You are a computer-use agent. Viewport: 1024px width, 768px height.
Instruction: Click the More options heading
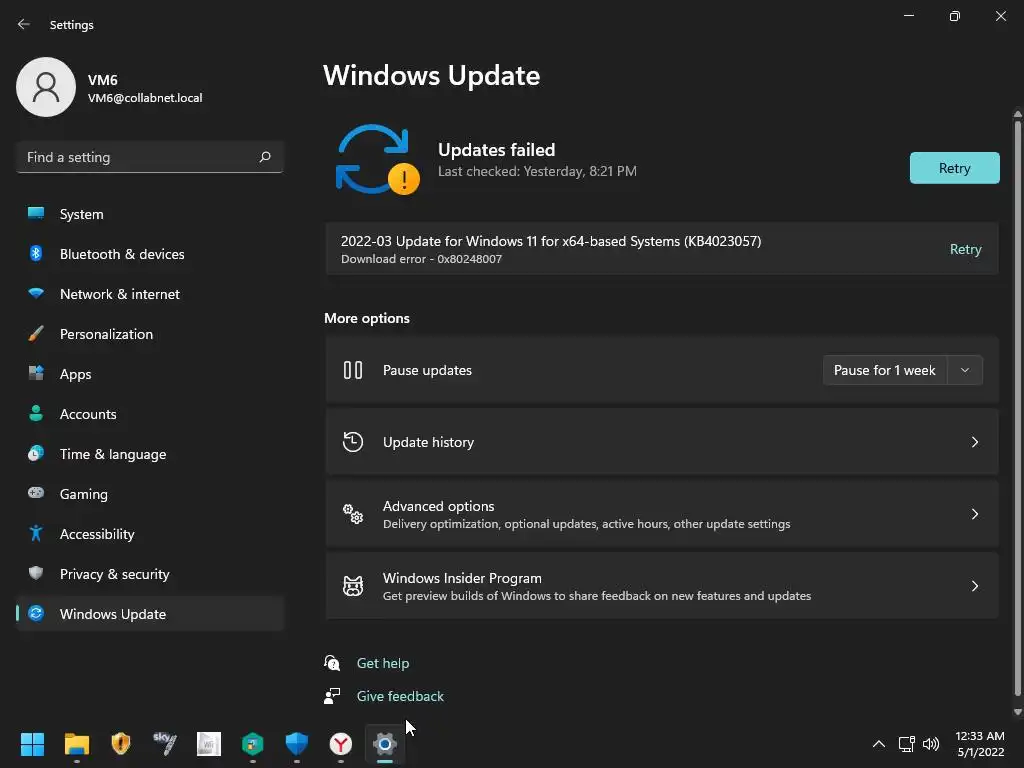[x=367, y=318]
